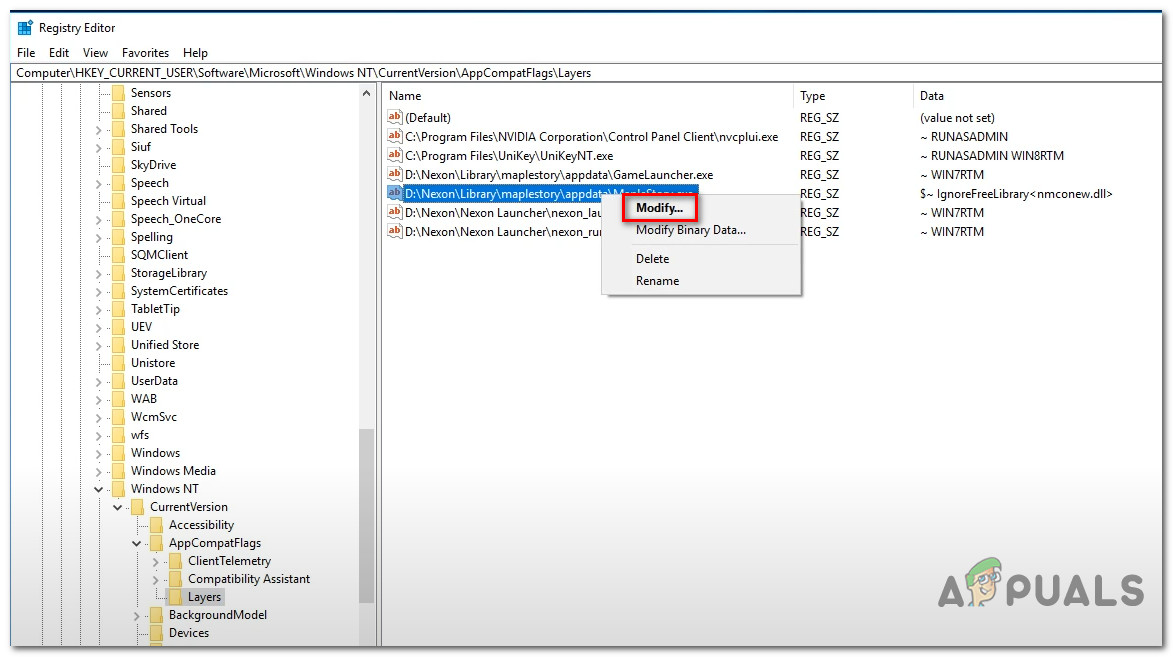The width and height of the screenshot is (1173, 657).
Task: Click the Devices folder icon
Action: point(156,632)
